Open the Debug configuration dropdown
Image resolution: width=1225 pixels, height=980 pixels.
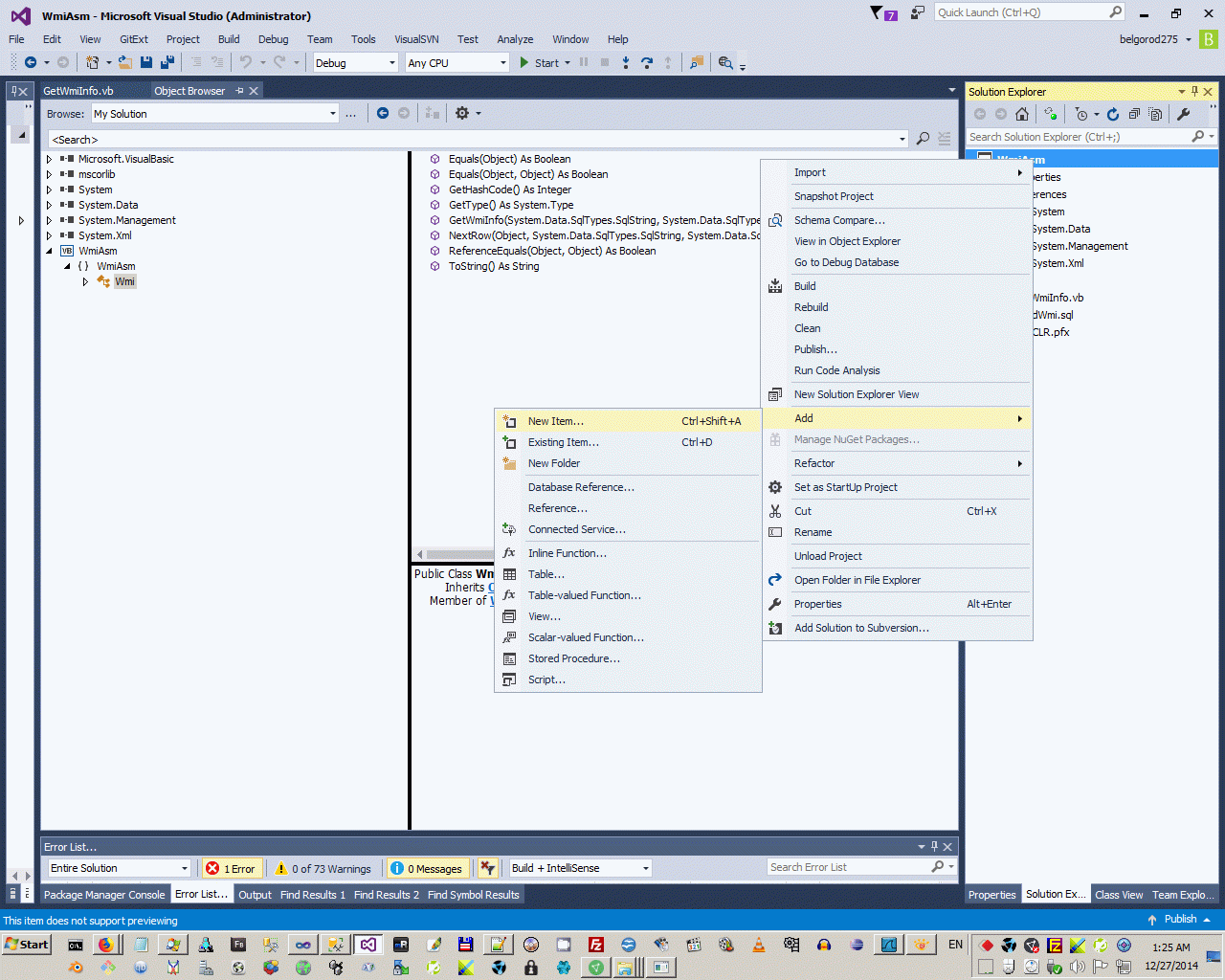(355, 62)
